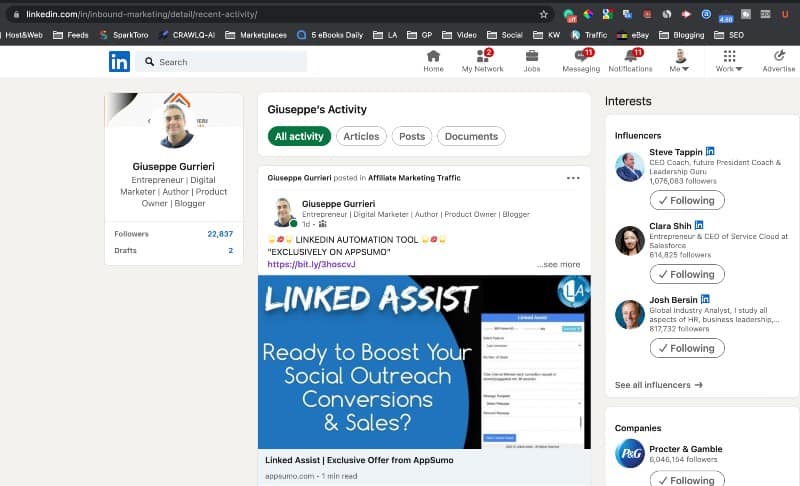Screen dimensions: 800x486
Task: Toggle Following for Josh Bersin
Action: click(x=687, y=348)
